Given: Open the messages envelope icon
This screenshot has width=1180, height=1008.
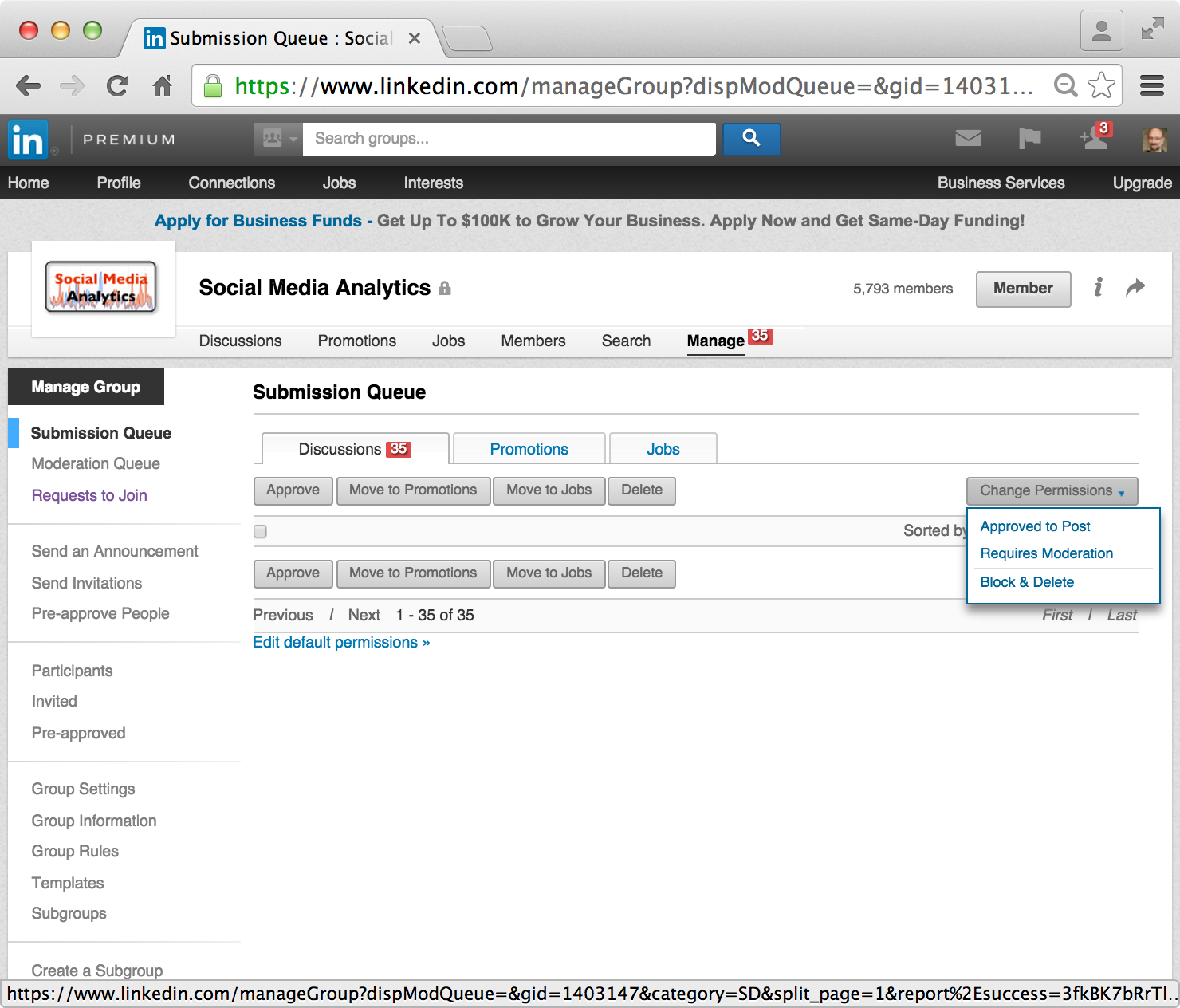Looking at the screenshot, I should point(968,139).
